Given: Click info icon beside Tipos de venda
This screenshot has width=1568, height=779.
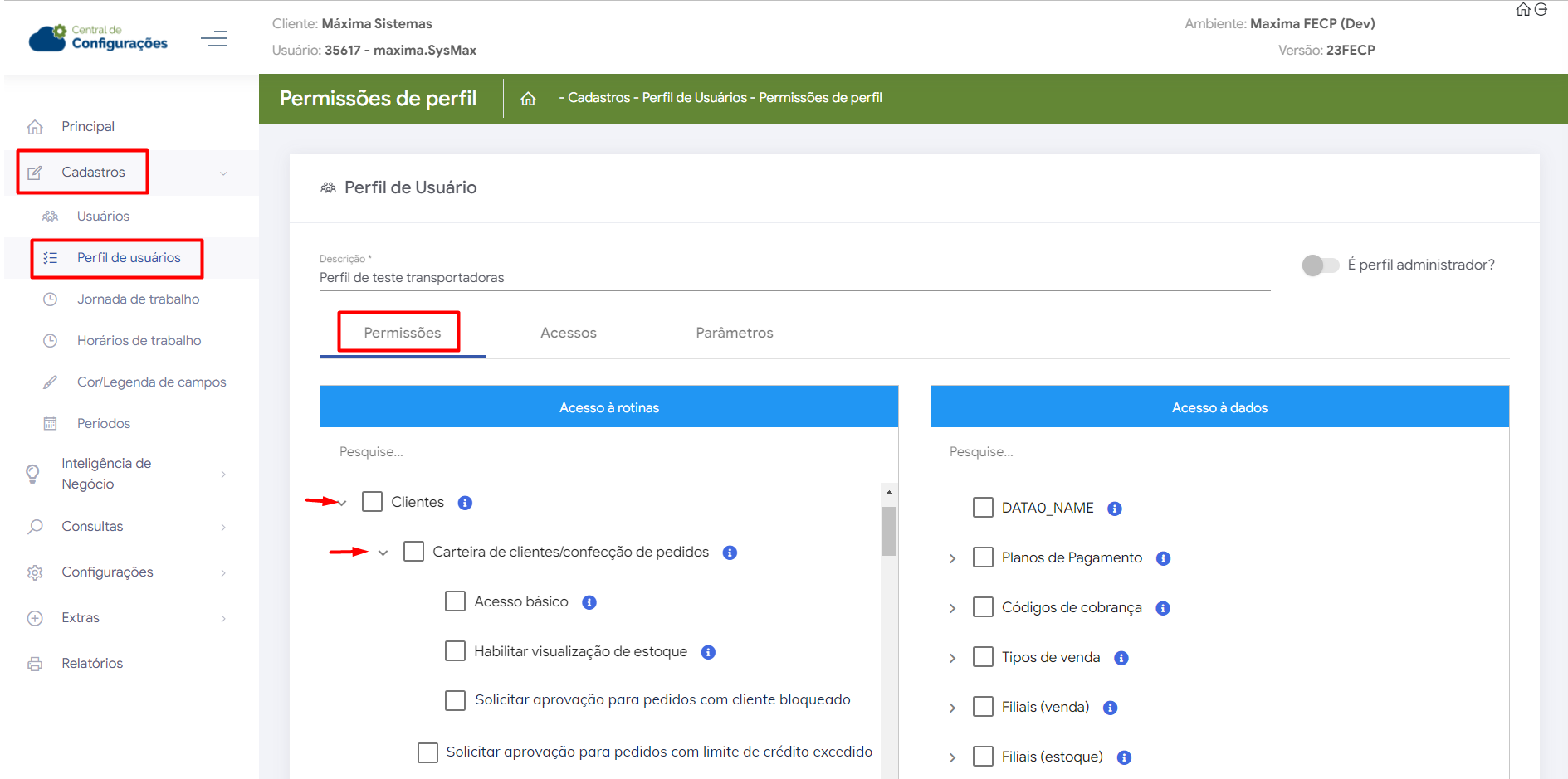Looking at the screenshot, I should (1121, 658).
